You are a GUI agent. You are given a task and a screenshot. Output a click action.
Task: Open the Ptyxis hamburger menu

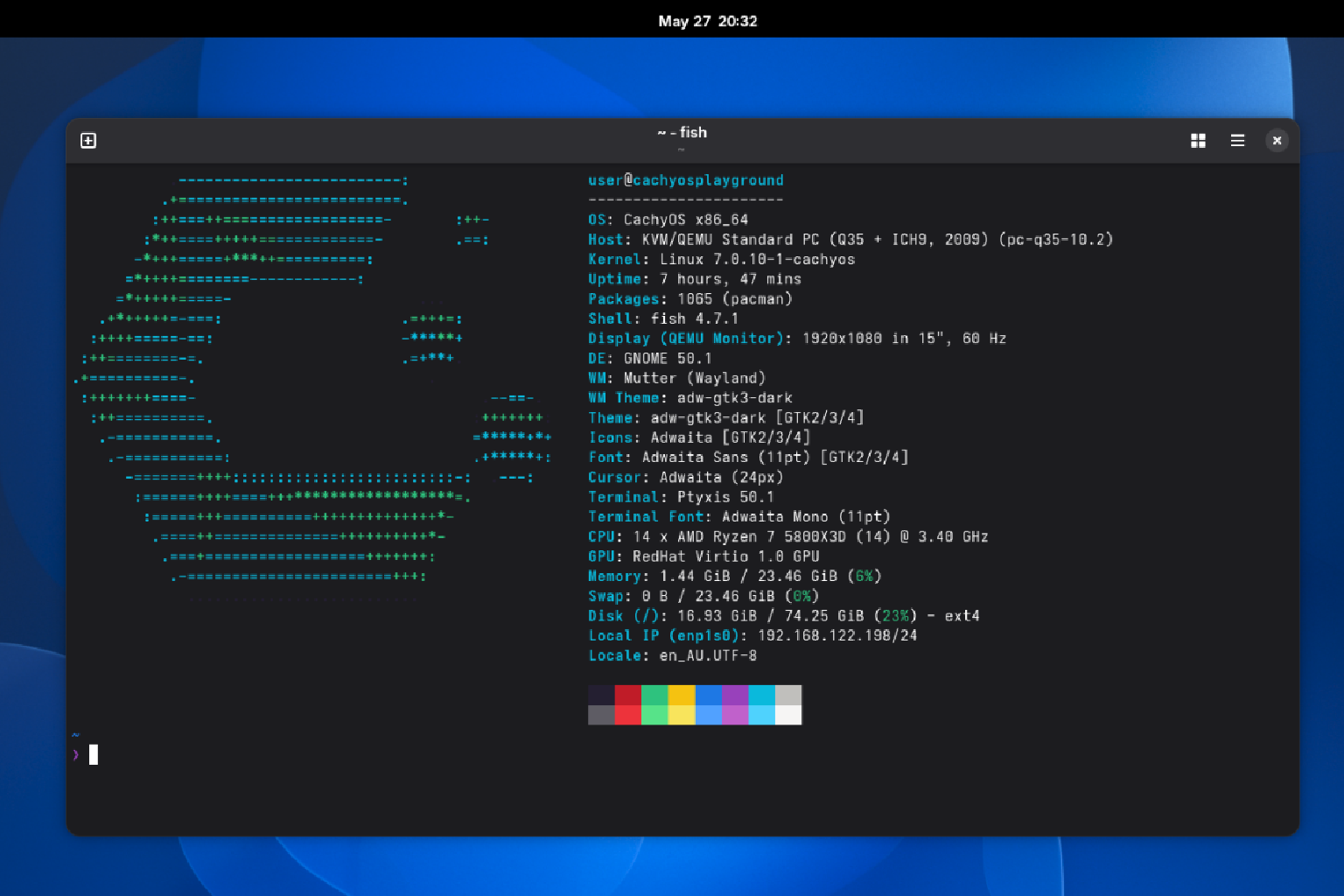pyautogui.click(x=1237, y=141)
